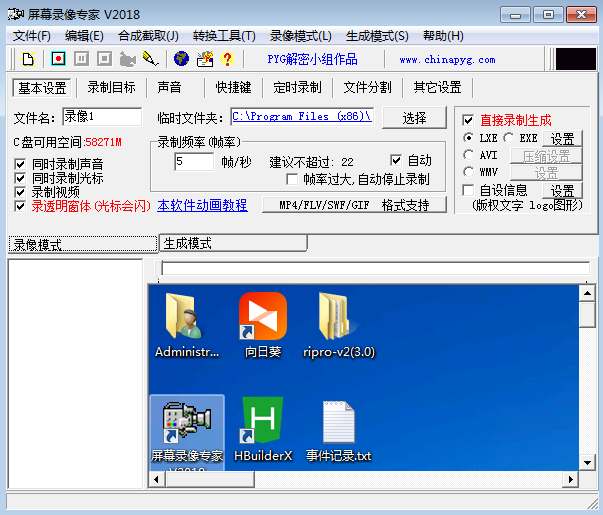Enable 自设信息 checkbox
603x515 pixels.
coord(468,190)
